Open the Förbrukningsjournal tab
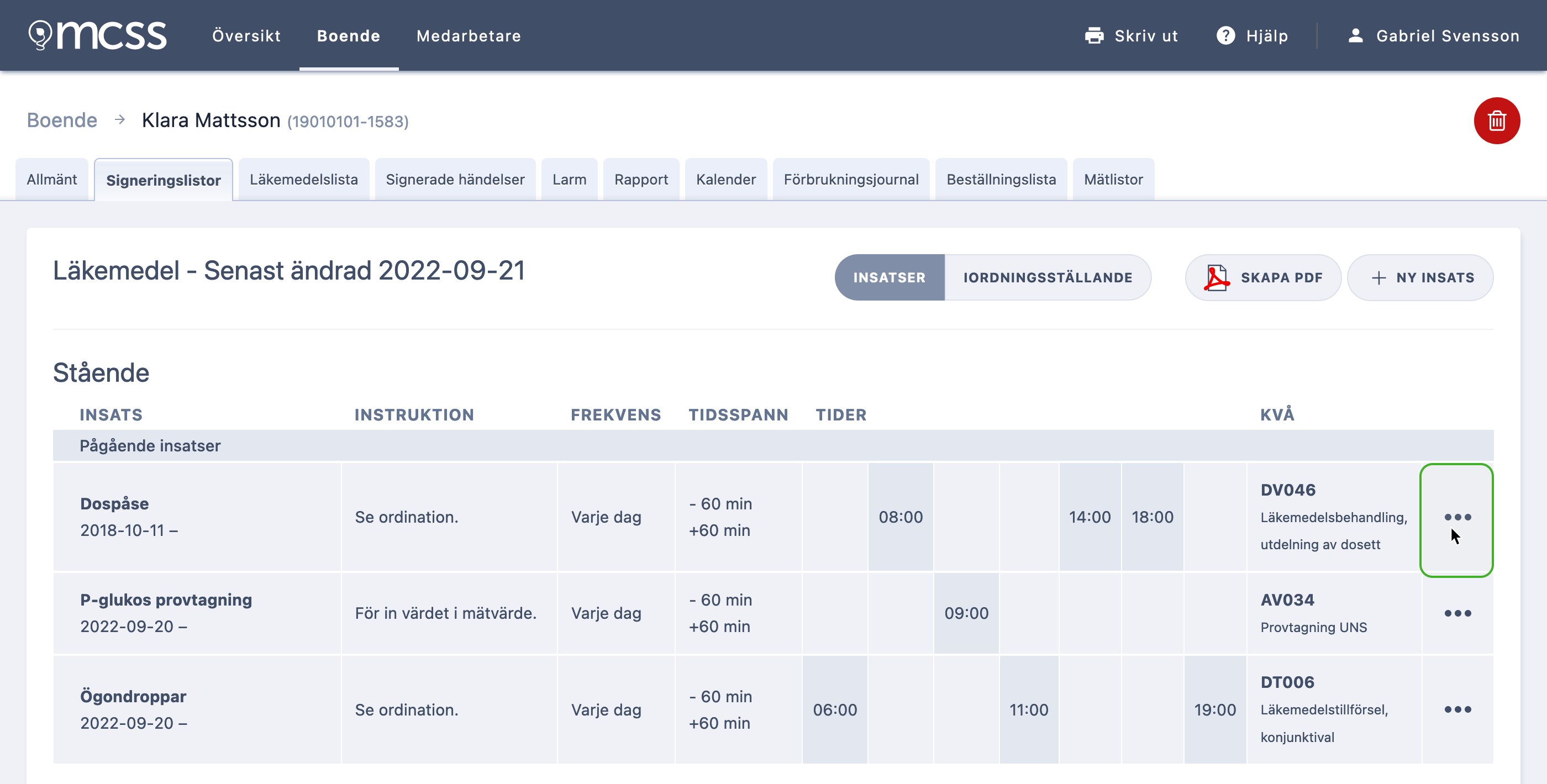 [851, 180]
